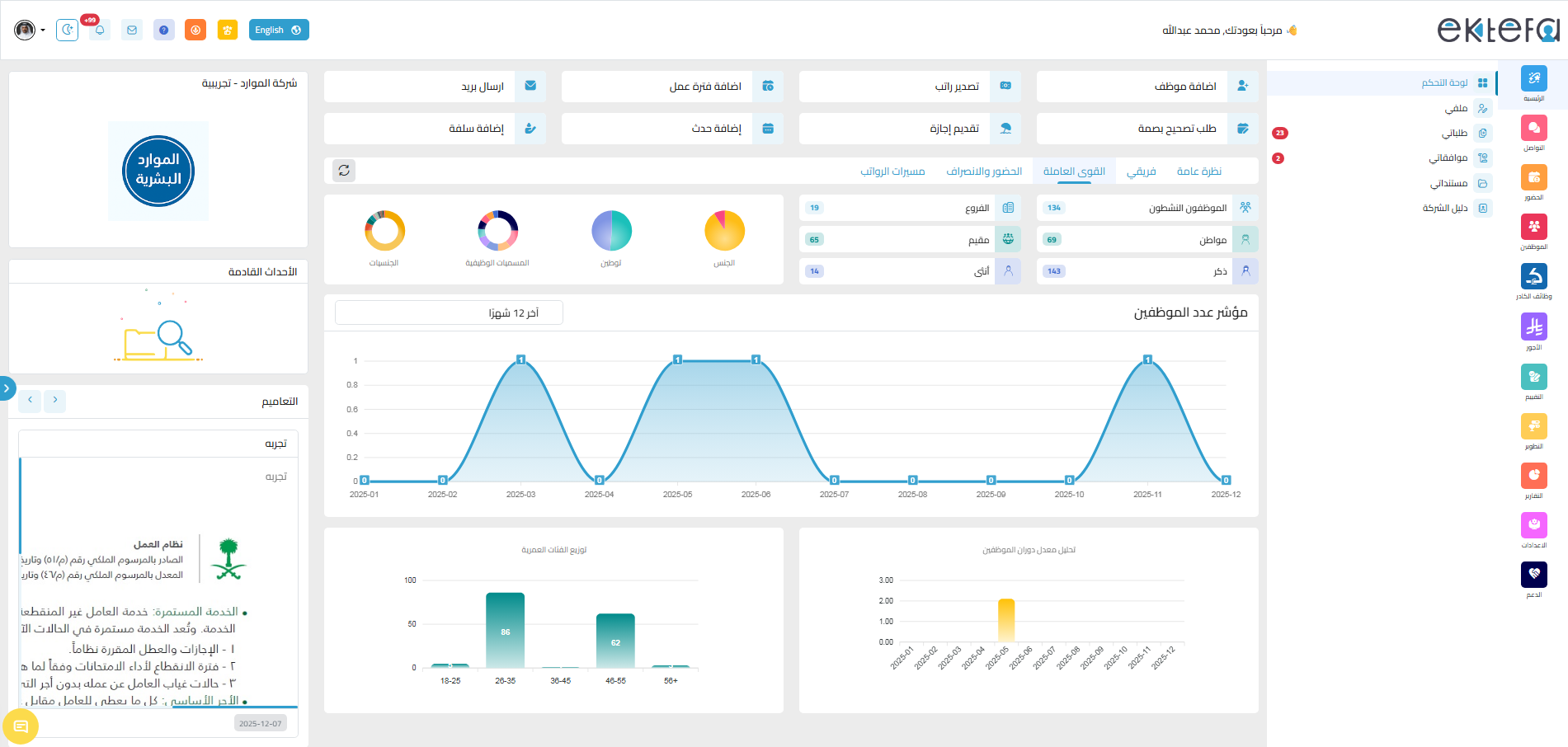Click the blue help question mark icon

164,30
